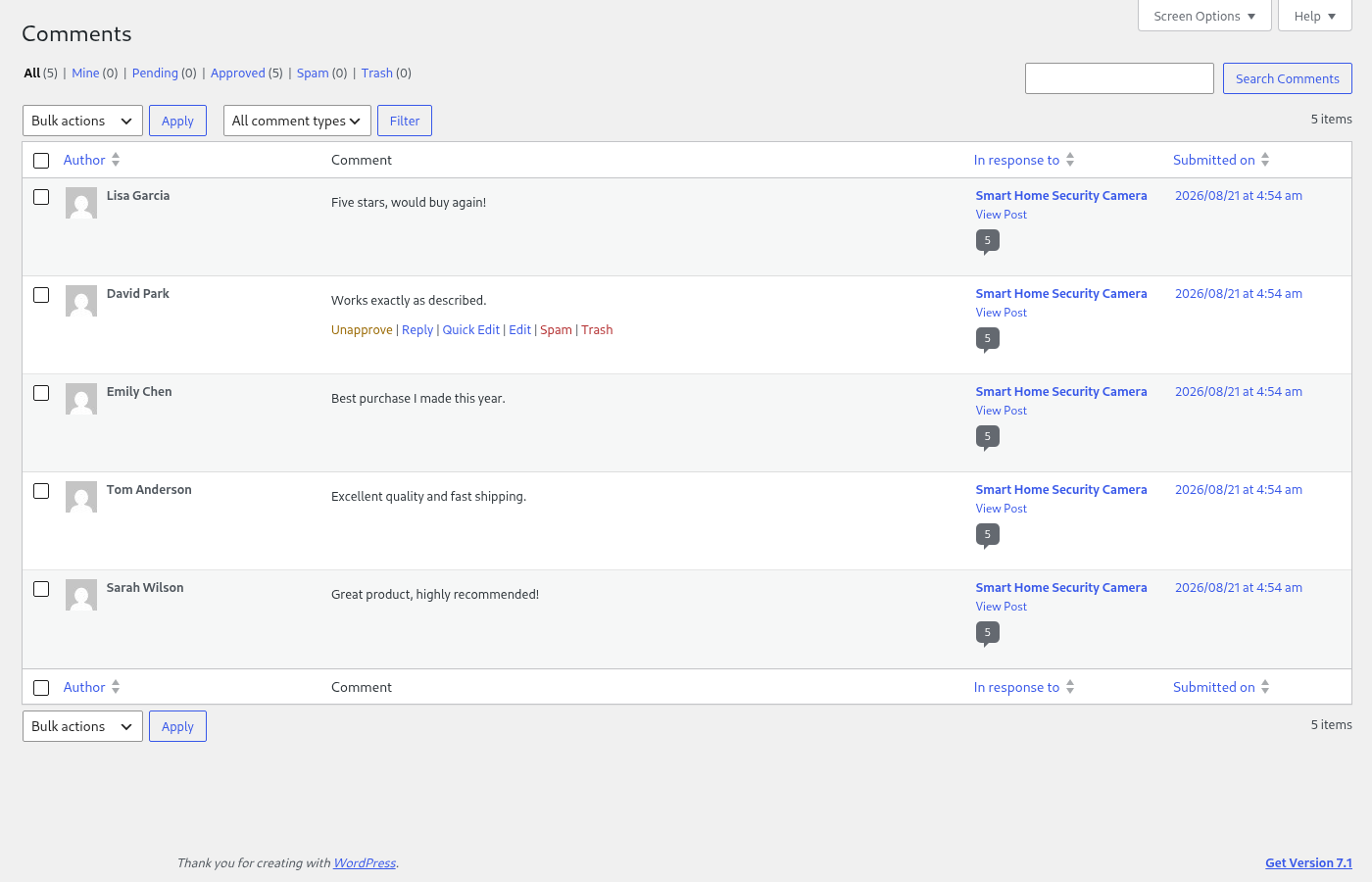This screenshot has width=1372, height=882.
Task: Open comment count bubble for Lisa Garcia's row
Action: pyautogui.click(x=987, y=241)
